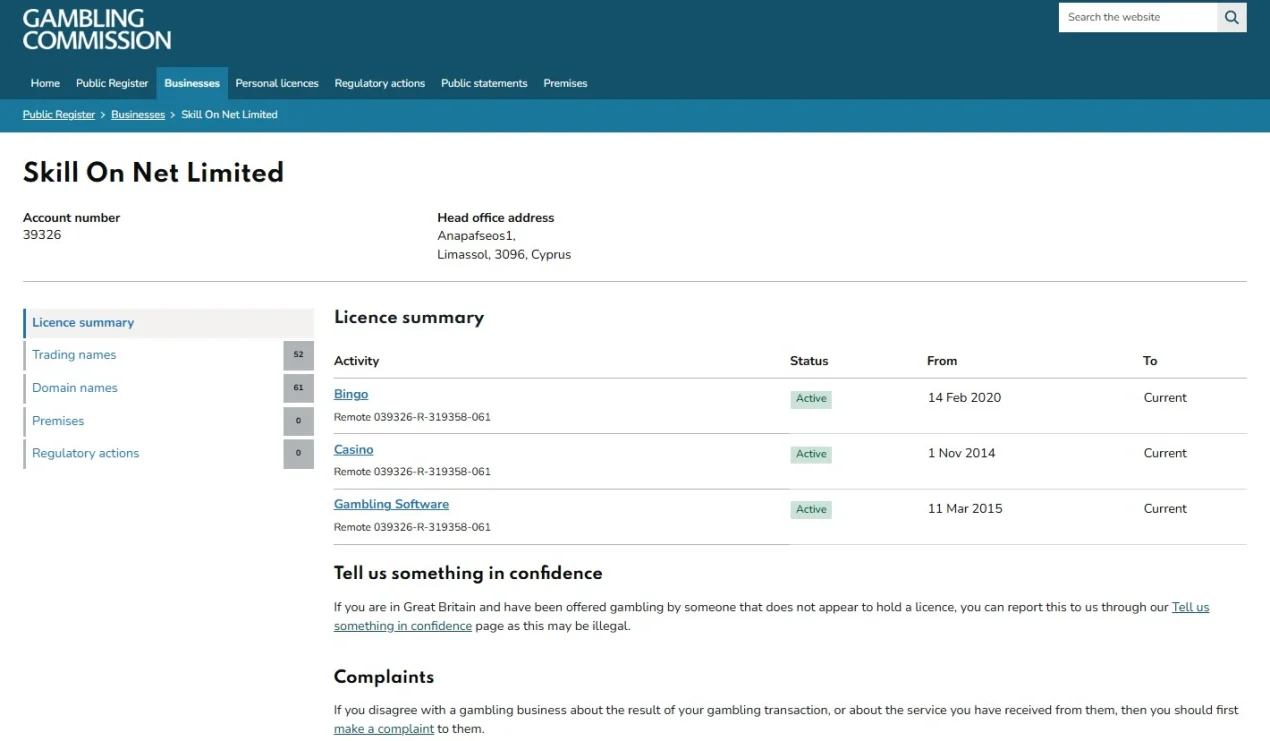Image resolution: width=1270 pixels, height=741 pixels.
Task: Open Public statements nav item
Action: 484,83
